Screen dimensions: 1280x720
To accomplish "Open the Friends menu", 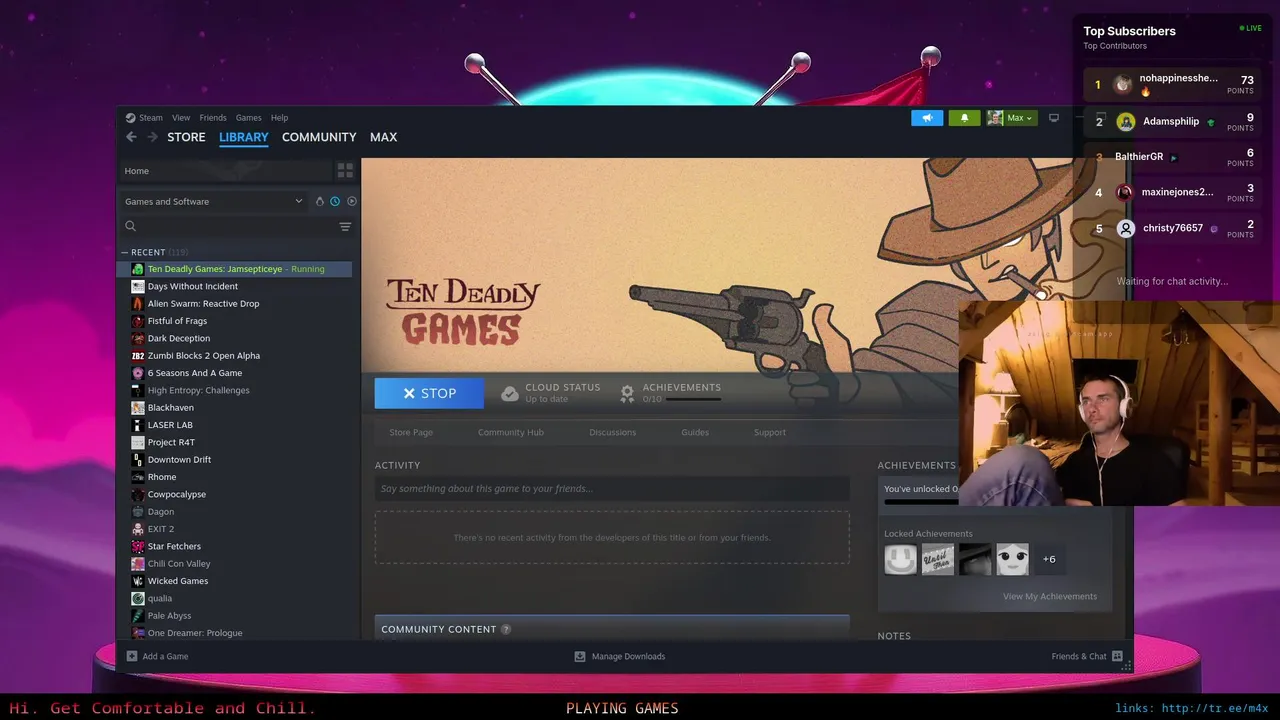I will coord(213,118).
